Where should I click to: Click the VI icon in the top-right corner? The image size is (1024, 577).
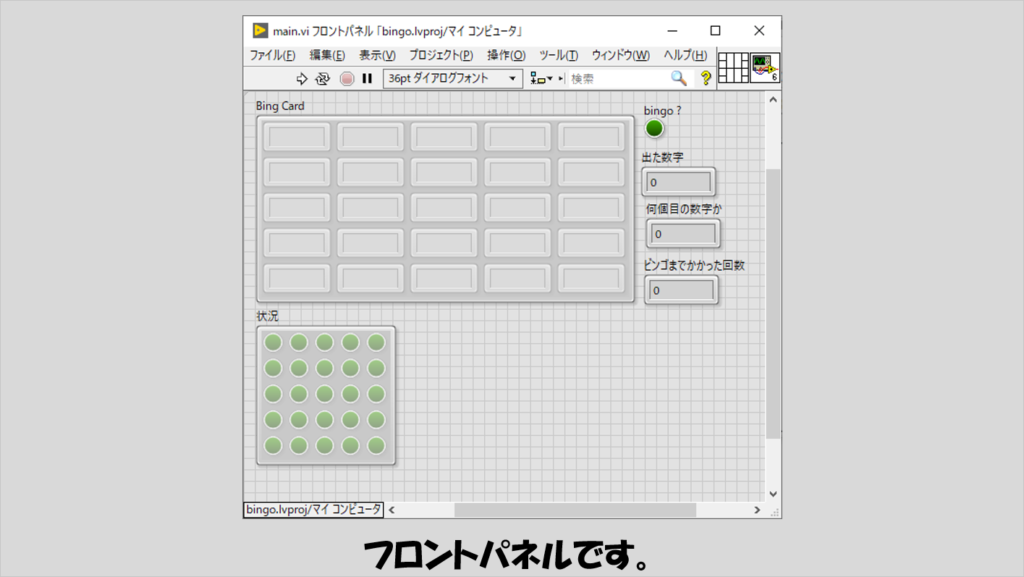[x=765, y=67]
